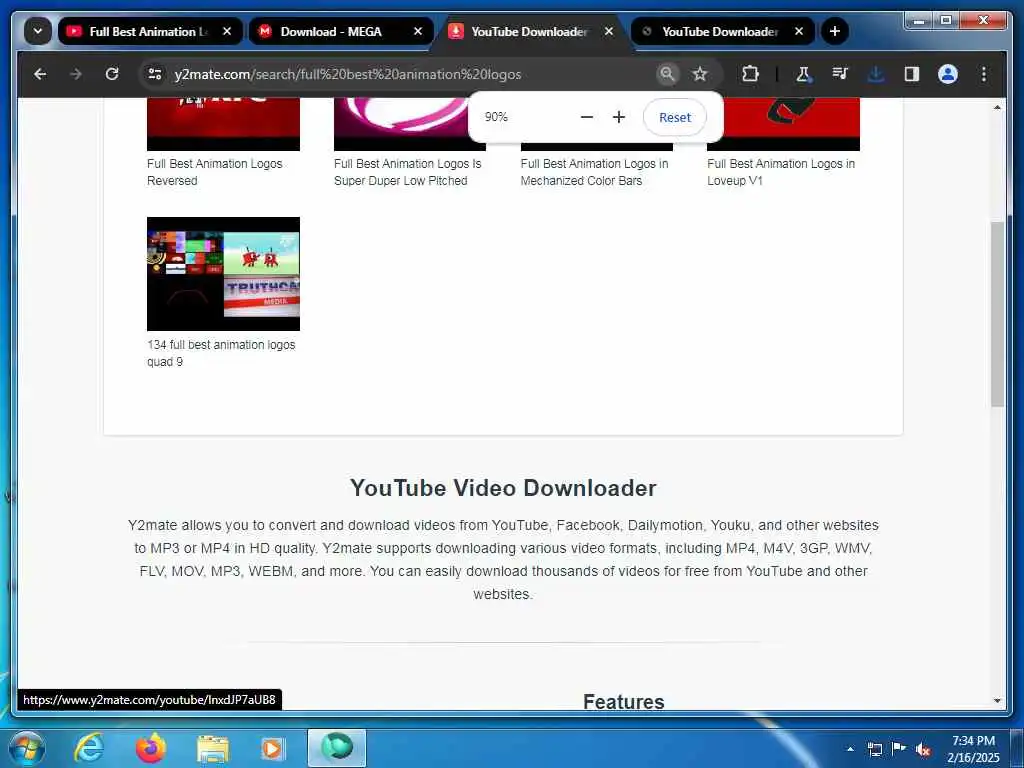Screen dimensions: 1024x768
Task: Show downloads from the toolbar
Action: (x=876, y=74)
